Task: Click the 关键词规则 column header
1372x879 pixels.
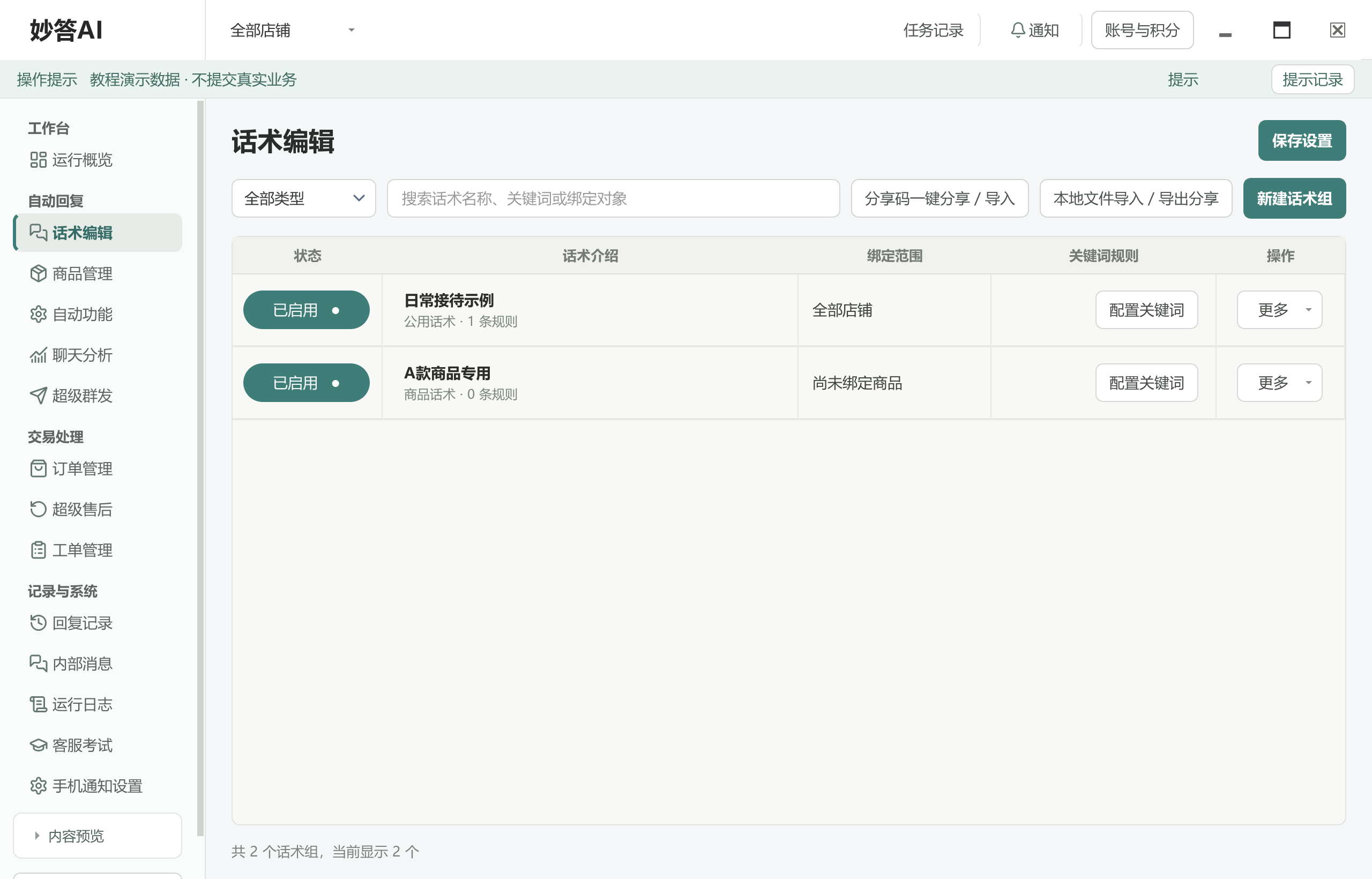Action: [1103, 256]
